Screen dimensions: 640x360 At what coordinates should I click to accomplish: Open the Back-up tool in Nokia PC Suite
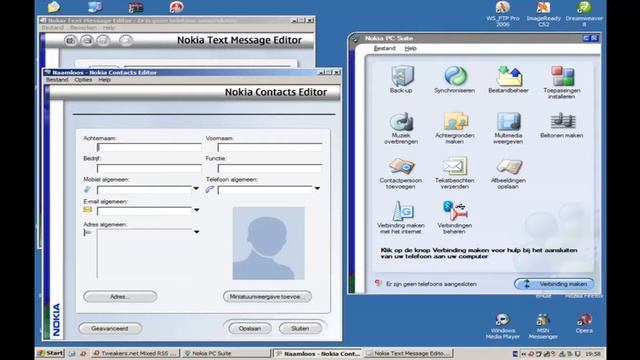[402, 79]
